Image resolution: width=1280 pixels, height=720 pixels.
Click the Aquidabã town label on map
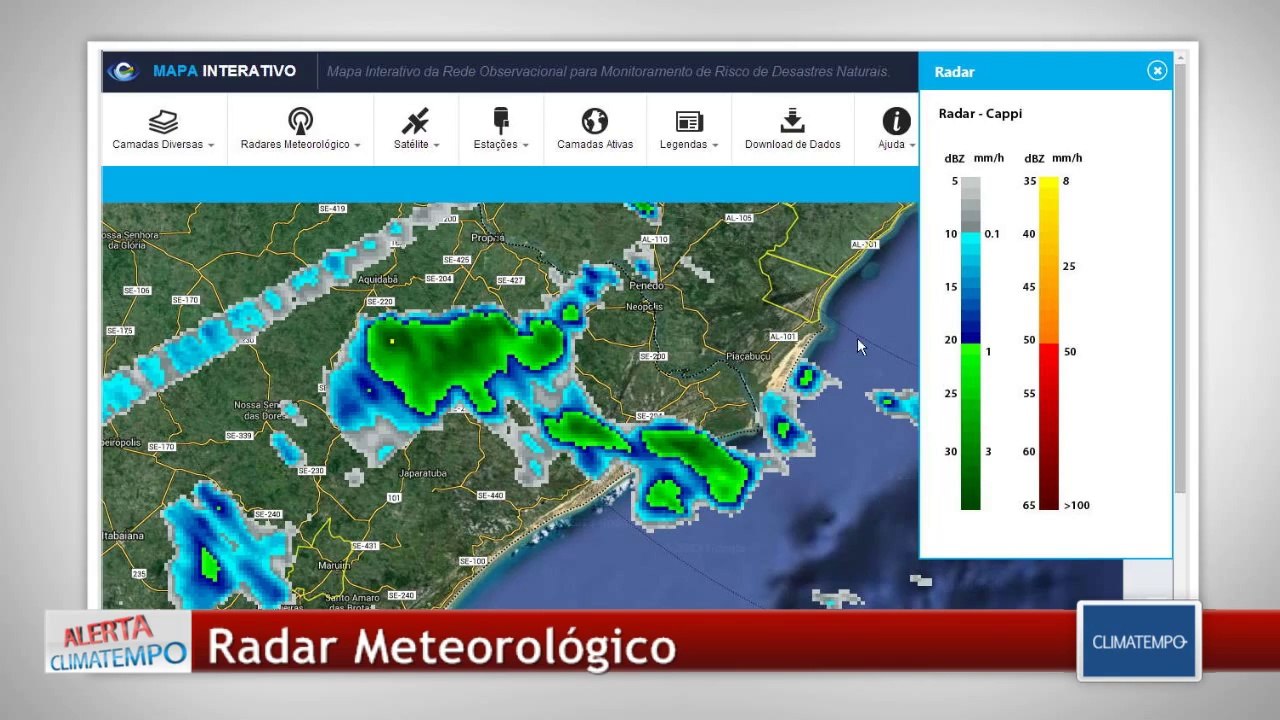(378, 280)
